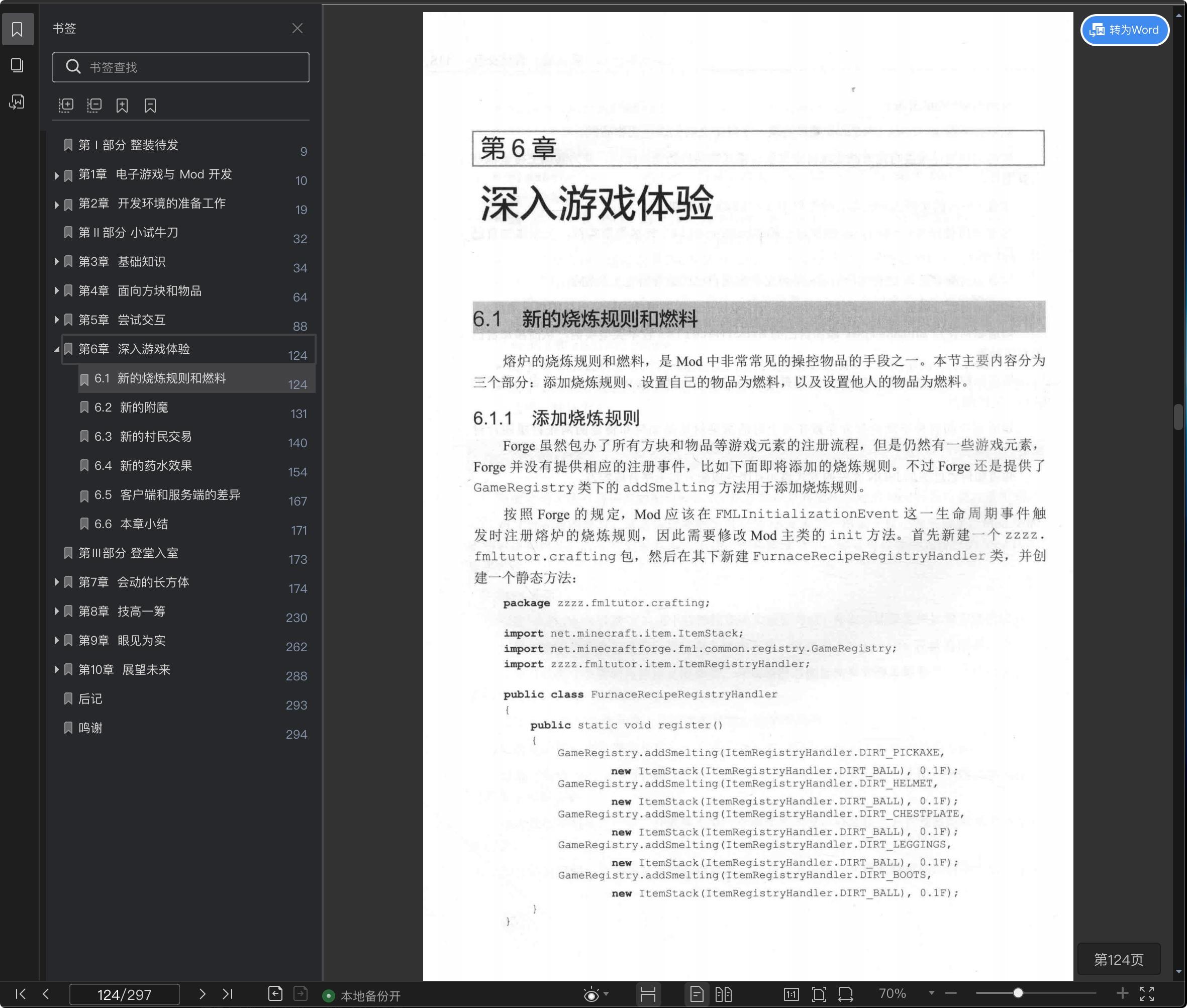
Task: Click the fit width icon
Action: click(846, 994)
